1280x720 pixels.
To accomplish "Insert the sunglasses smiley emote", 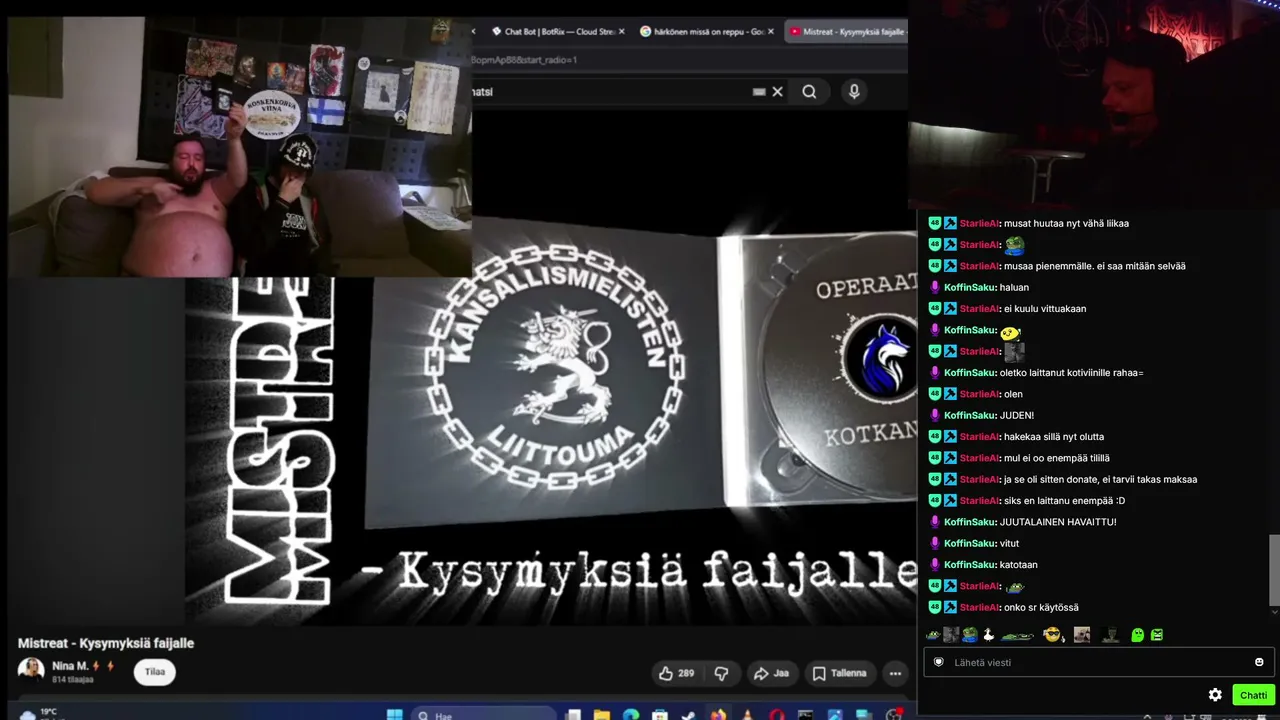I will pos(1051,634).
